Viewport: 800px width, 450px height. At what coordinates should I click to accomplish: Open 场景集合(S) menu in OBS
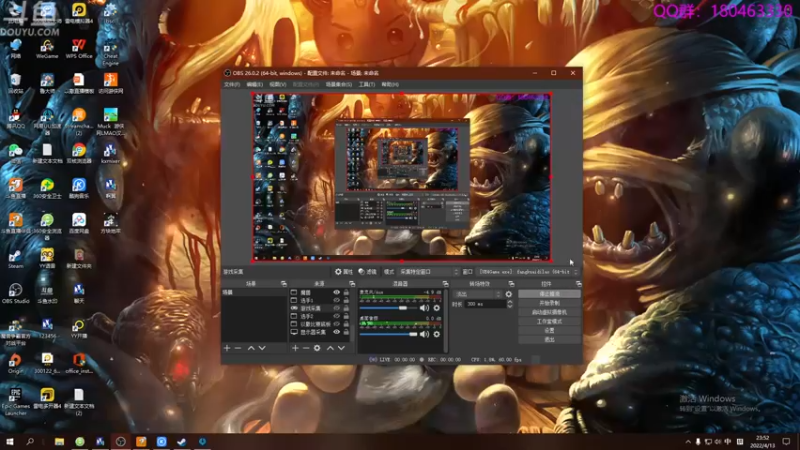pos(339,84)
